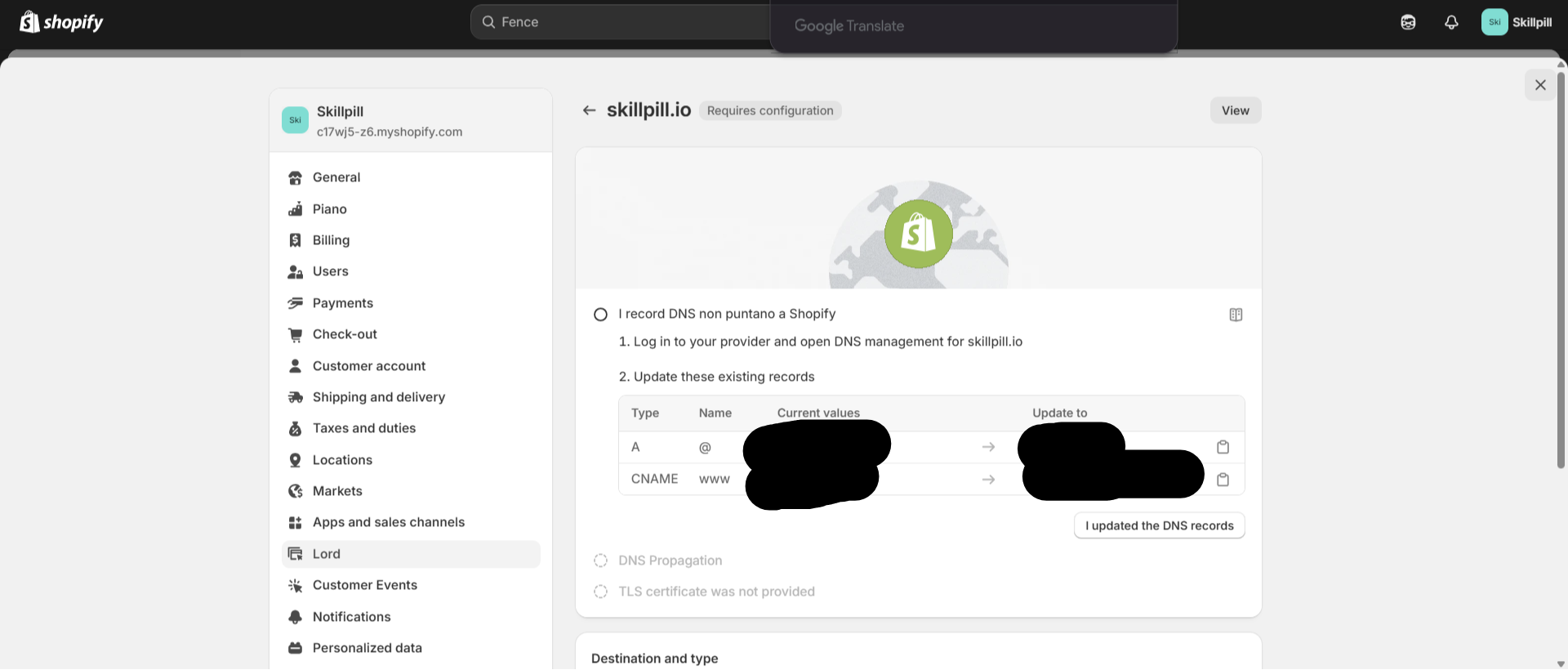The image size is (1568, 670).
Task: Click the Shopify logo in top bar
Action: pos(61,22)
